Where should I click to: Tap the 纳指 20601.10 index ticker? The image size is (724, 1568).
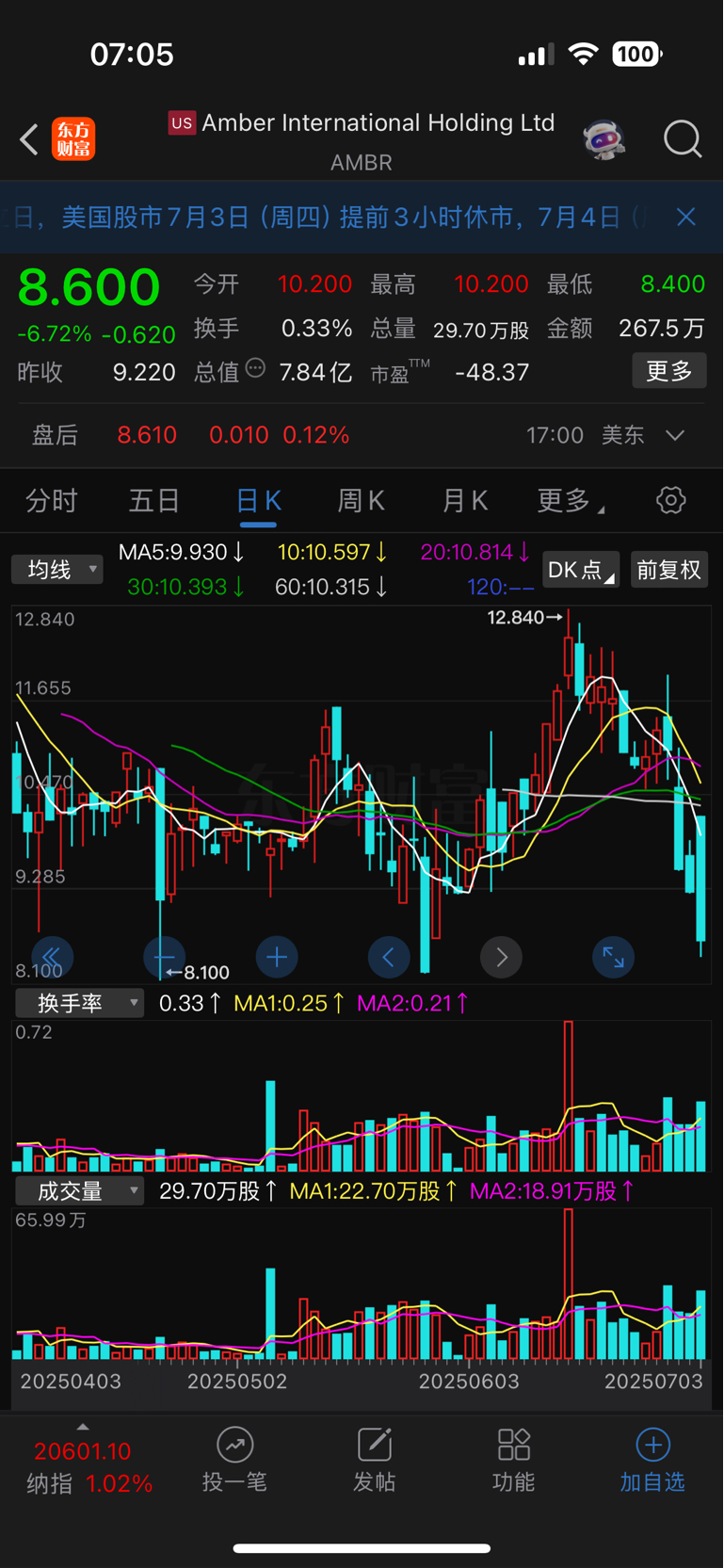click(88, 1467)
